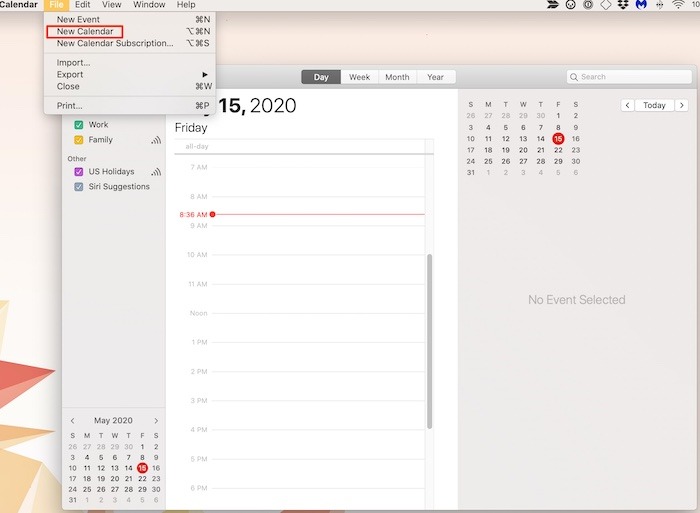Select 11 in right-hand month grid
Image resolution: width=700 pixels, height=513 pixels.
pos(488,139)
